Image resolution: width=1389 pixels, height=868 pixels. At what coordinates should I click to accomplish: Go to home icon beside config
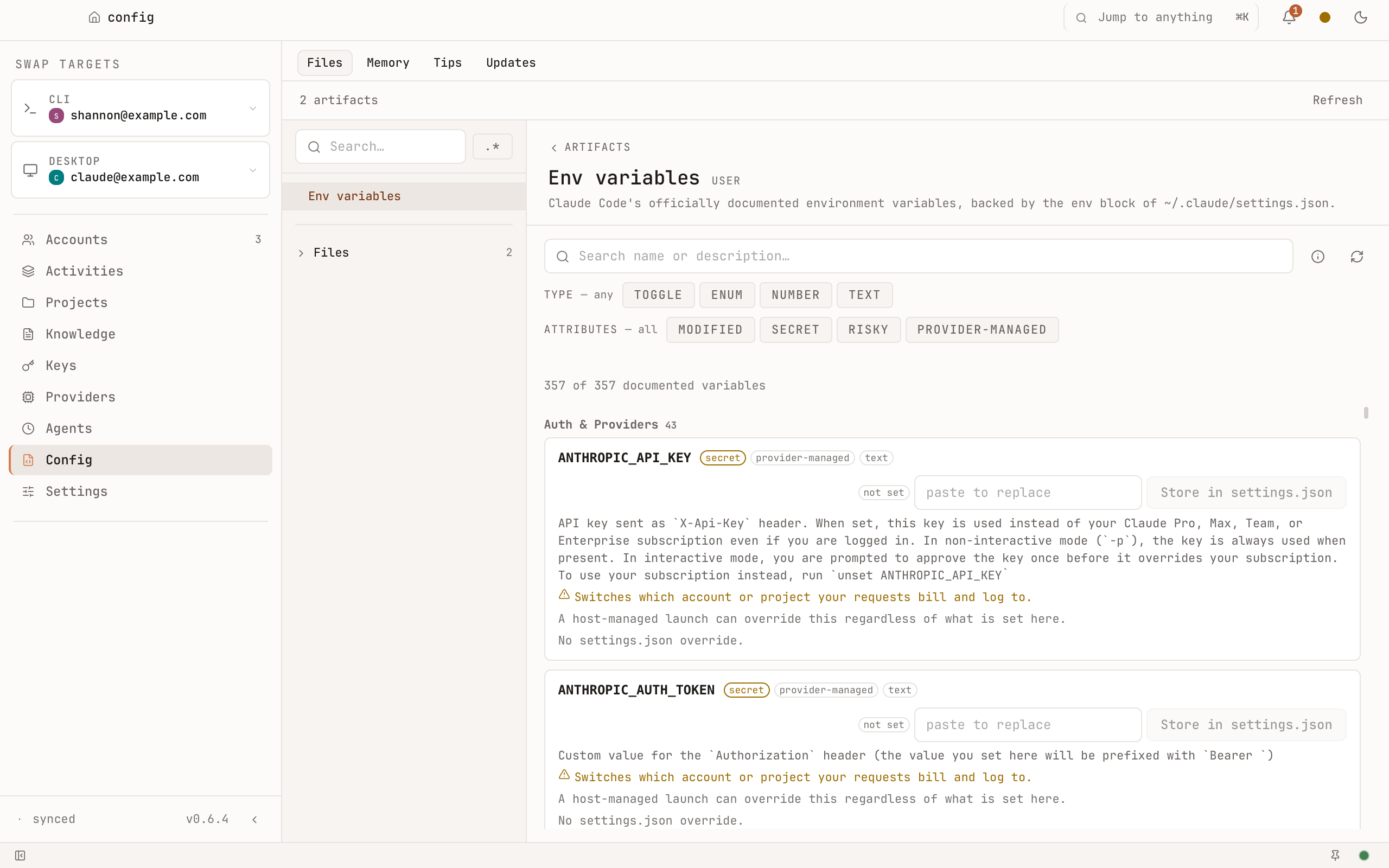point(95,17)
